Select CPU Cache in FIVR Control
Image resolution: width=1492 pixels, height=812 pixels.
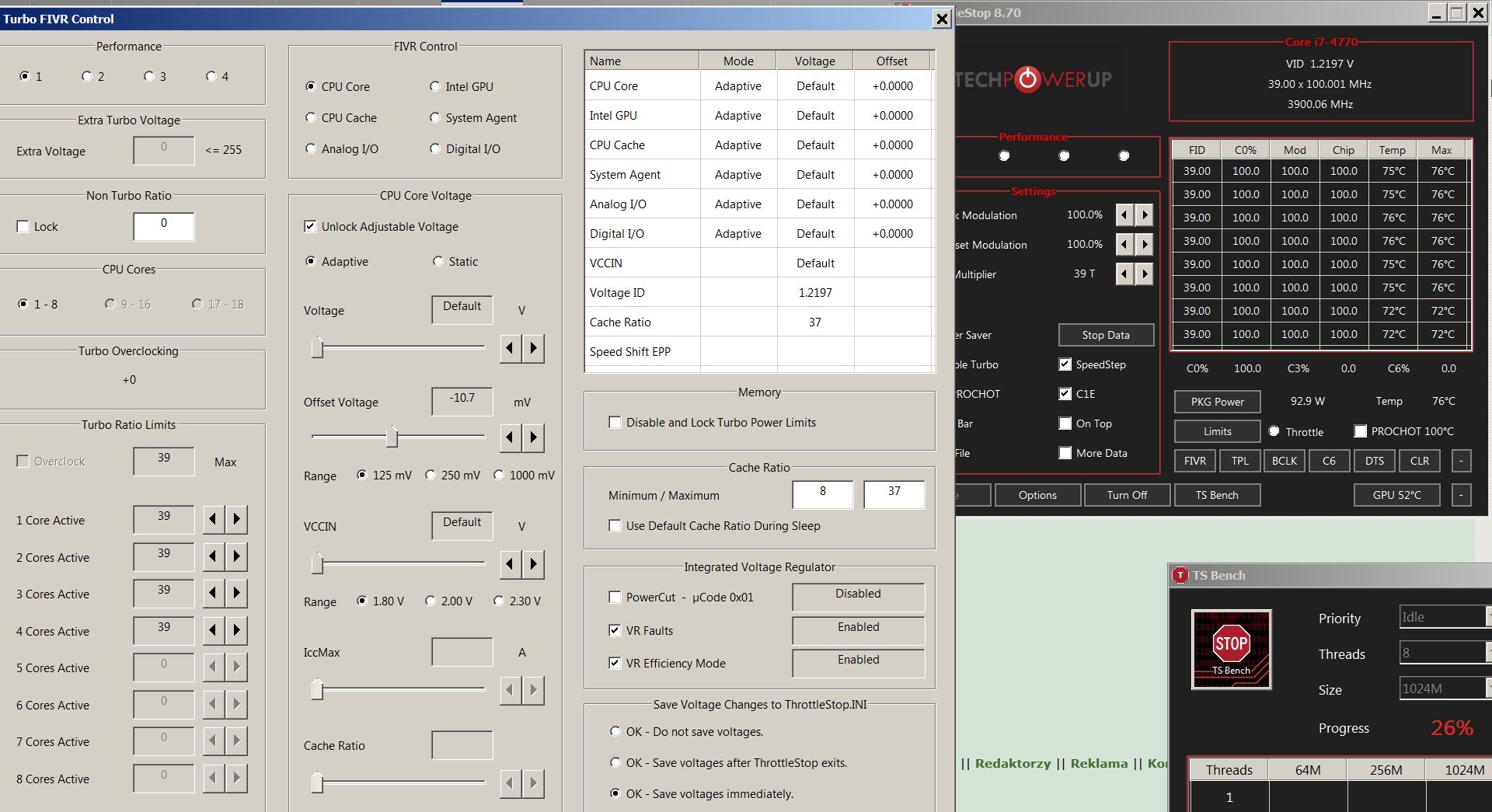pos(311,118)
